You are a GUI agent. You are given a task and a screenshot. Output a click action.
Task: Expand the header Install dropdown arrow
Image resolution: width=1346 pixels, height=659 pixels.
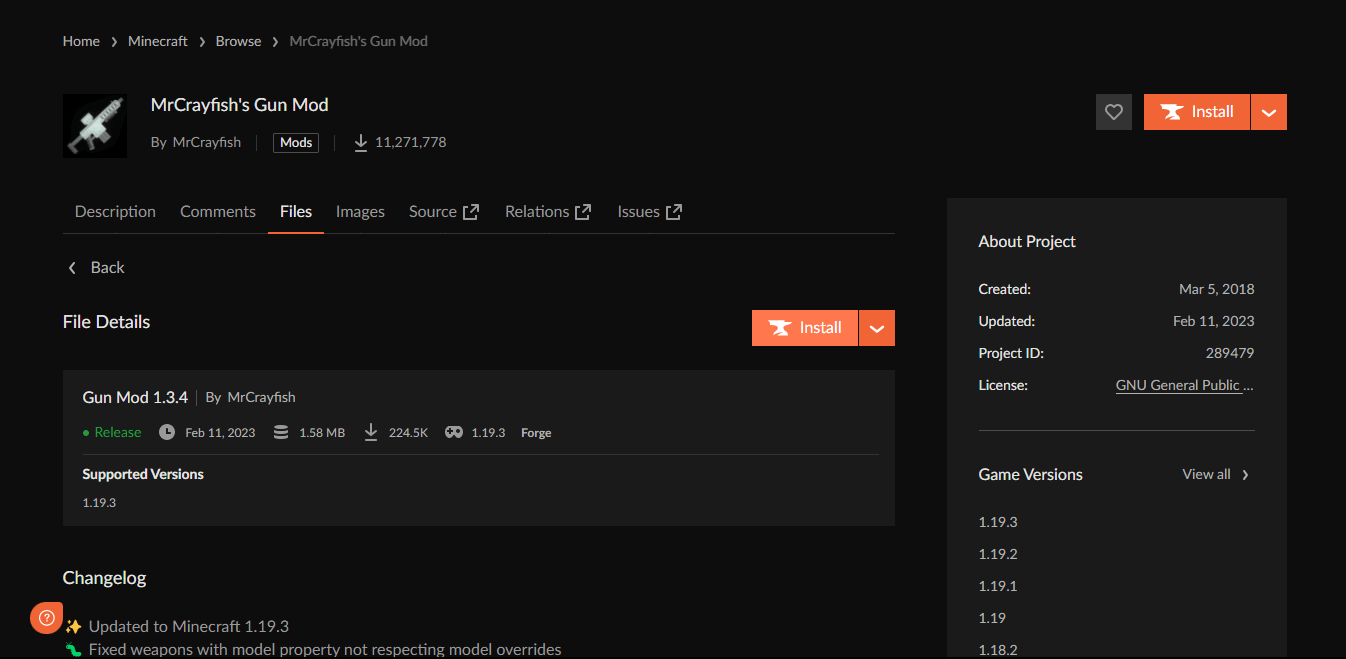[1269, 112]
